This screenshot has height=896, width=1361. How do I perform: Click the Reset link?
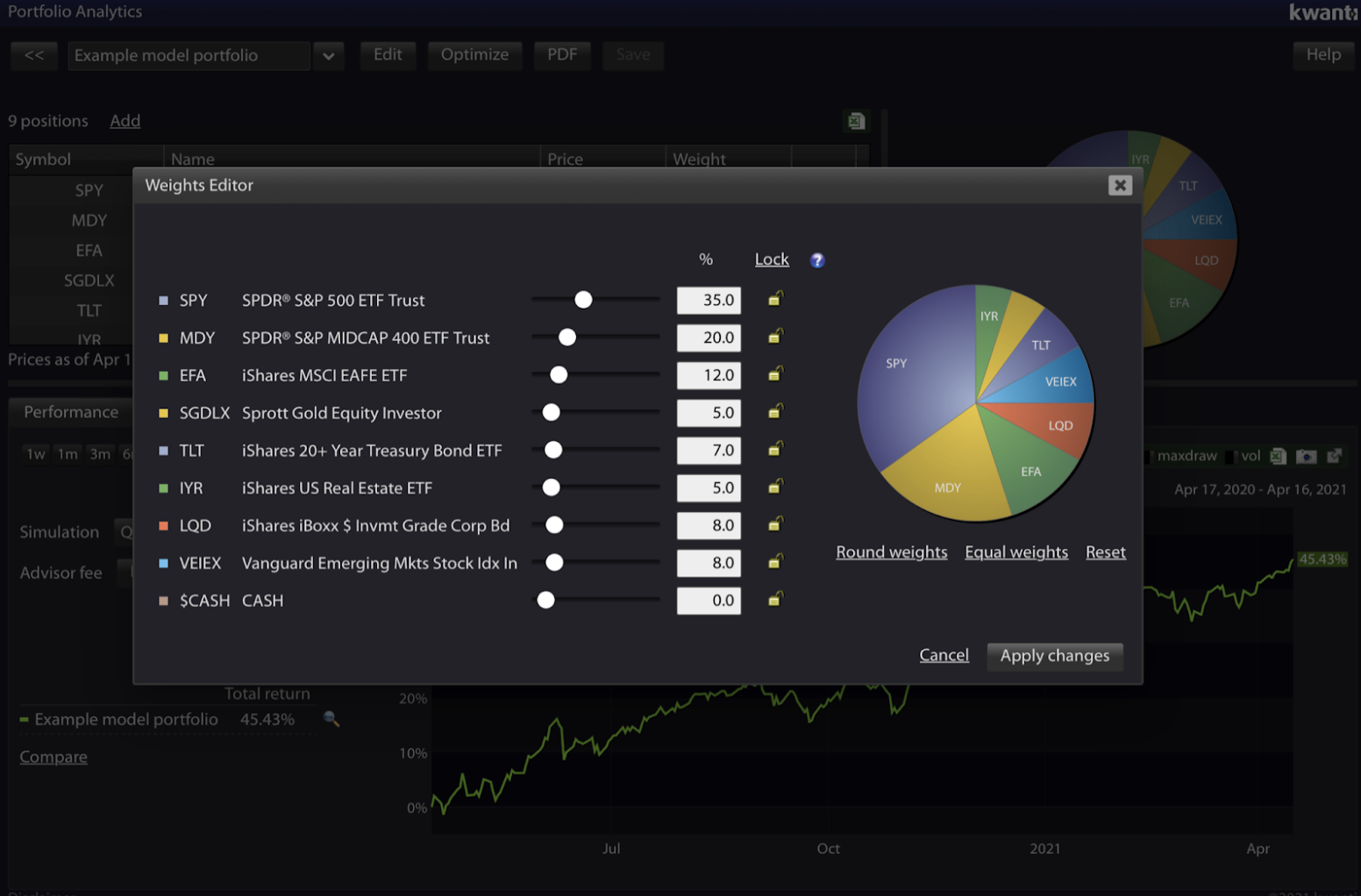coord(1105,552)
